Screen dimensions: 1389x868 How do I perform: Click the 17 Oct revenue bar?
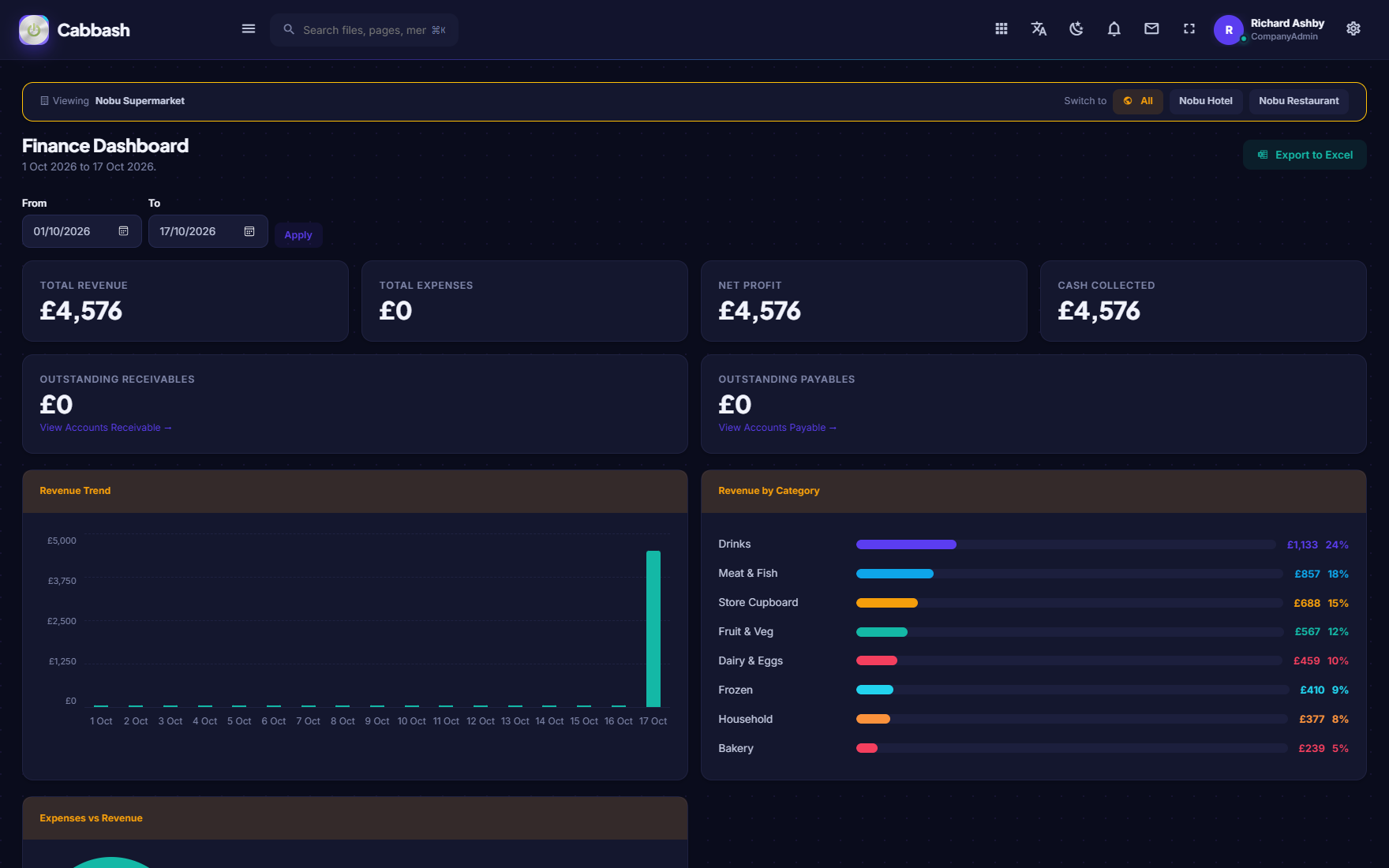click(x=653, y=628)
